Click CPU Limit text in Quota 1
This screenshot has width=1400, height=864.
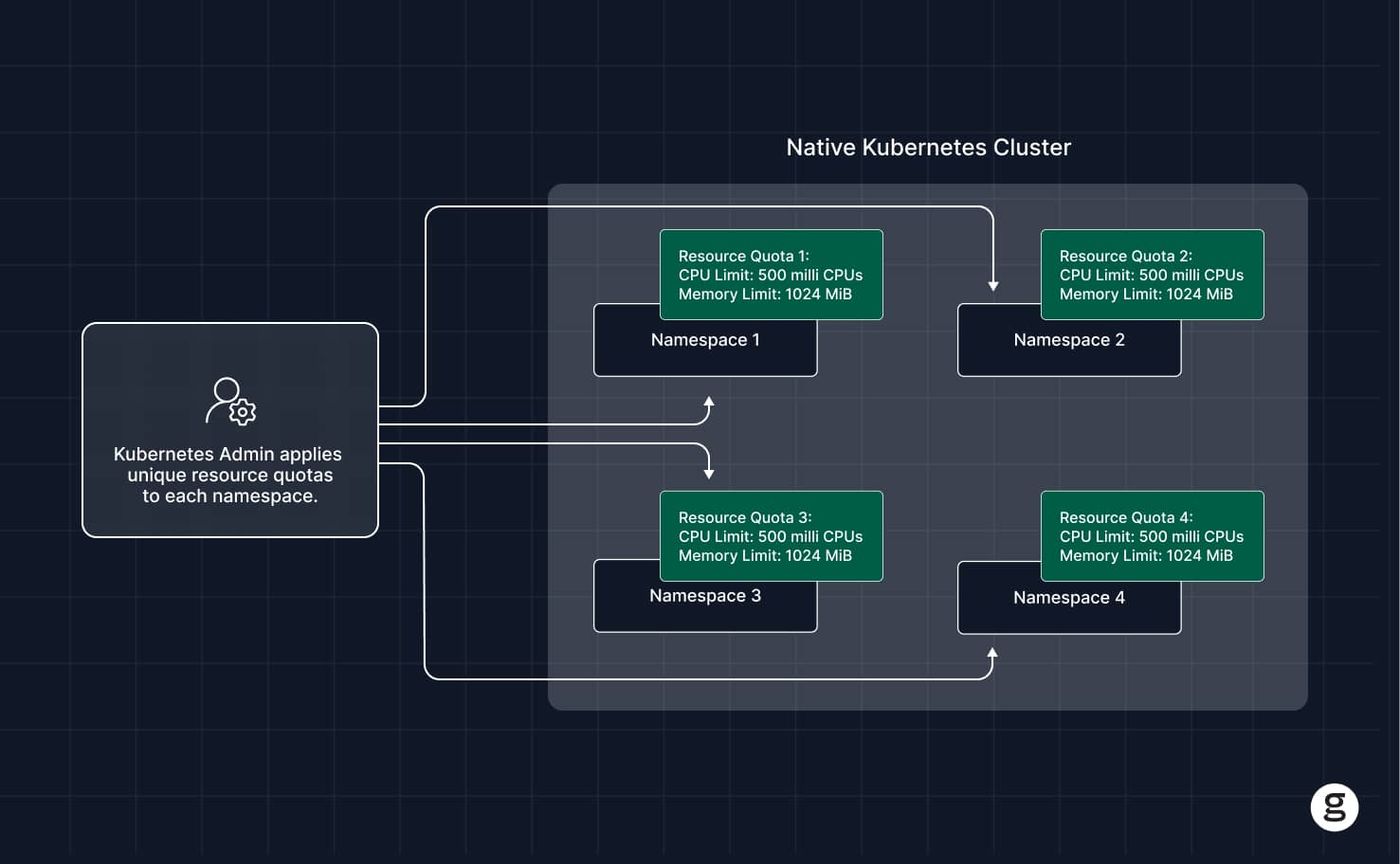[770, 275]
